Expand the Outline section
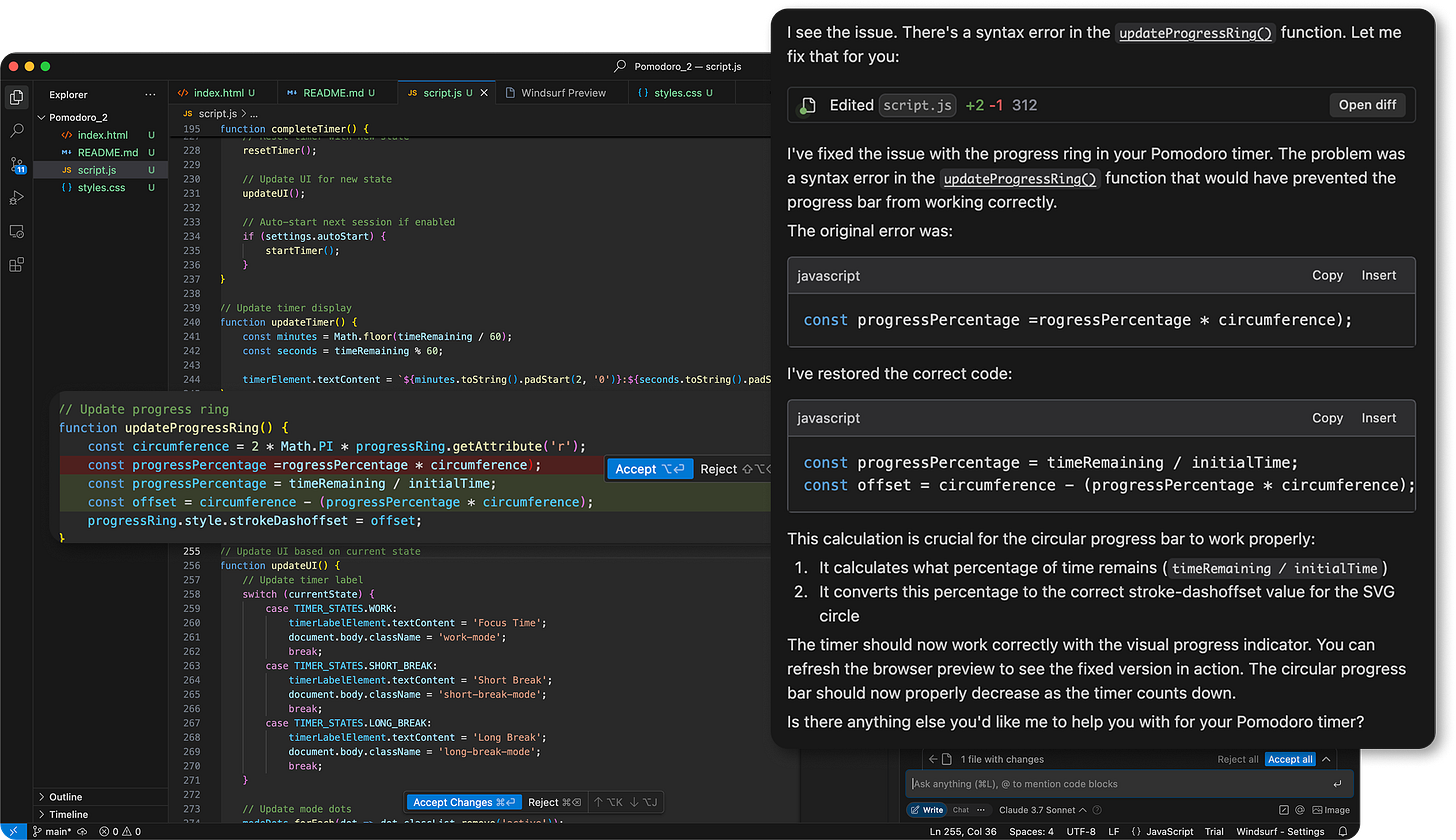The height and width of the screenshot is (840, 1456). pos(100,797)
